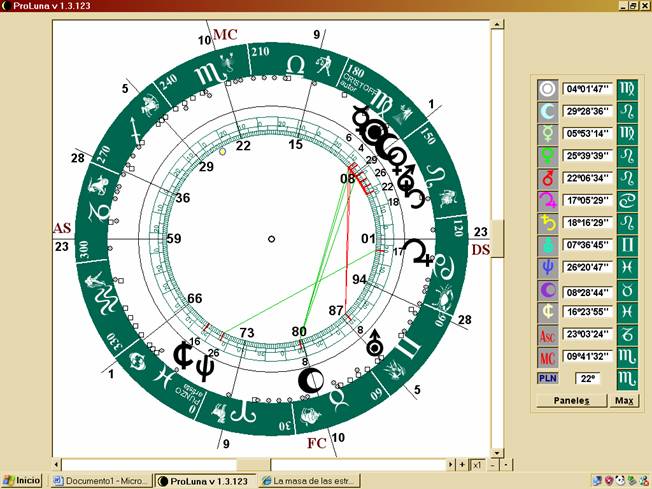Click the Sun symbol icon in planet panel
This screenshot has height=489, width=652.
(x=547, y=88)
